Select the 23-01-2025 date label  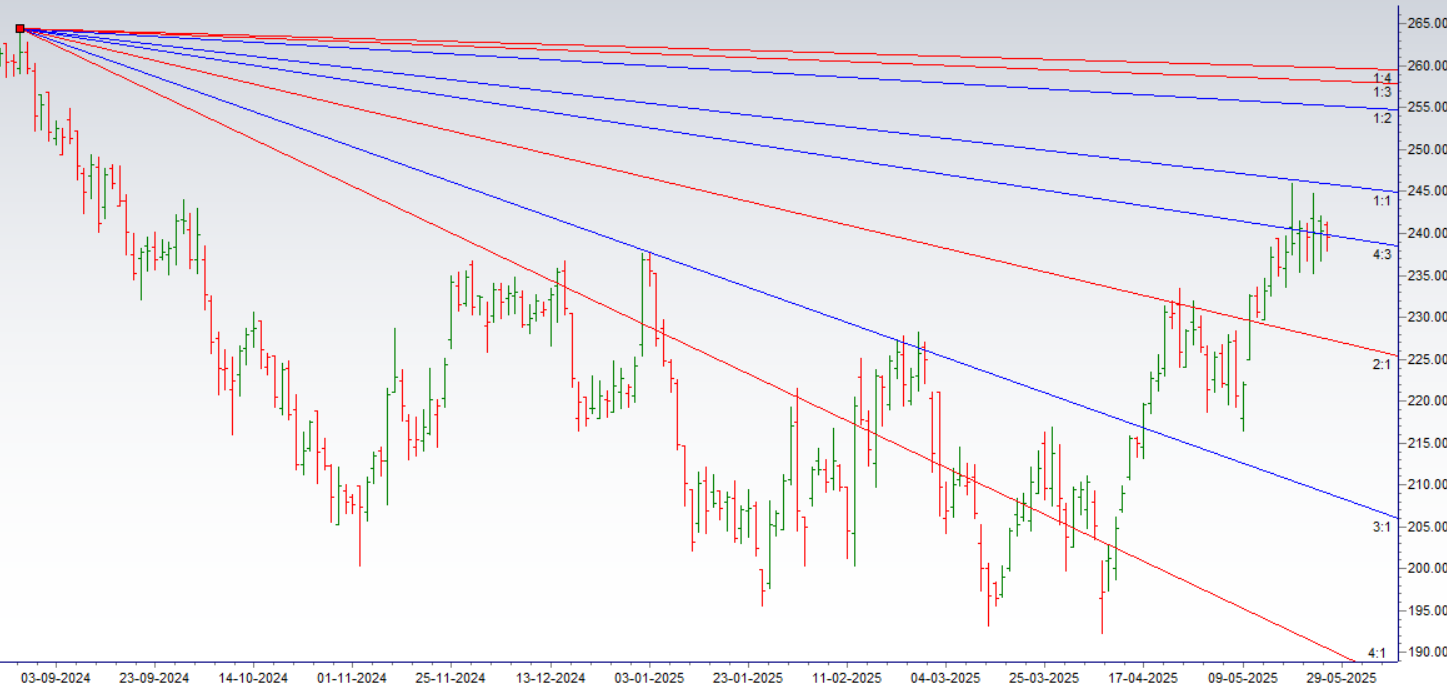pyautogui.click(x=748, y=678)
